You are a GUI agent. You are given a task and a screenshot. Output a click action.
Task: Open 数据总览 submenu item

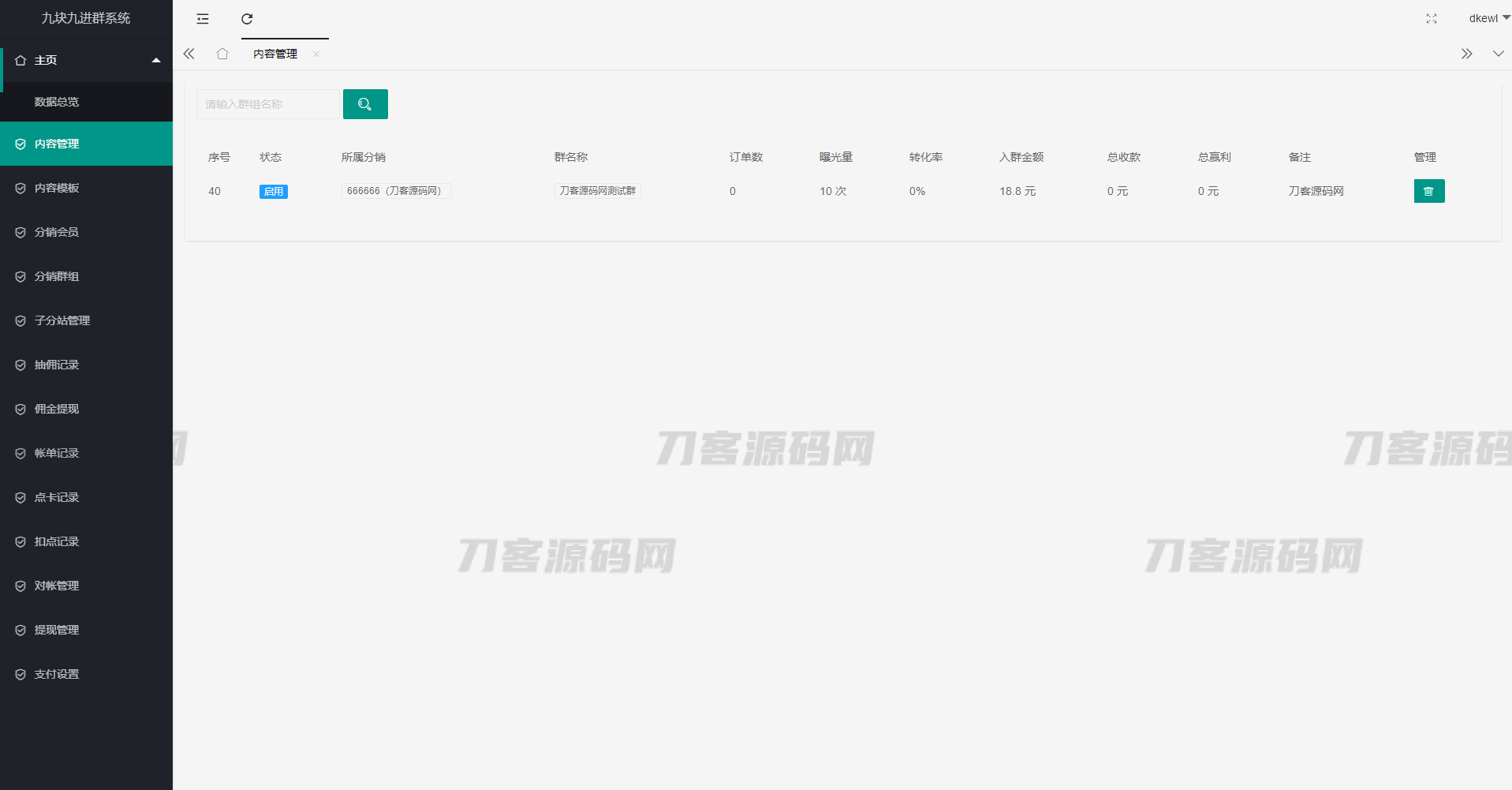pos(57,102)
